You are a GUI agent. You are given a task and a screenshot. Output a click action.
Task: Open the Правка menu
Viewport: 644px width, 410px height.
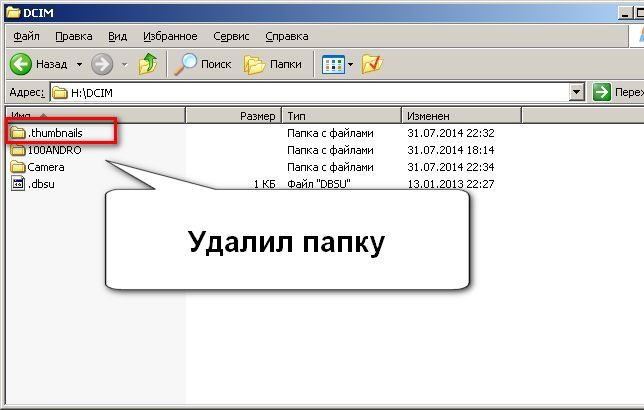74,36
